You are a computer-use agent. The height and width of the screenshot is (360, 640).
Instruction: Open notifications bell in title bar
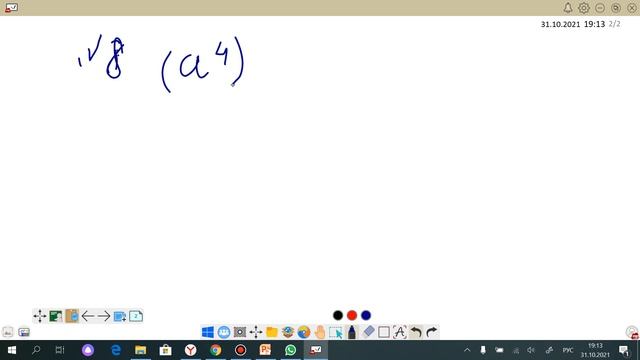tap(568, 8)
